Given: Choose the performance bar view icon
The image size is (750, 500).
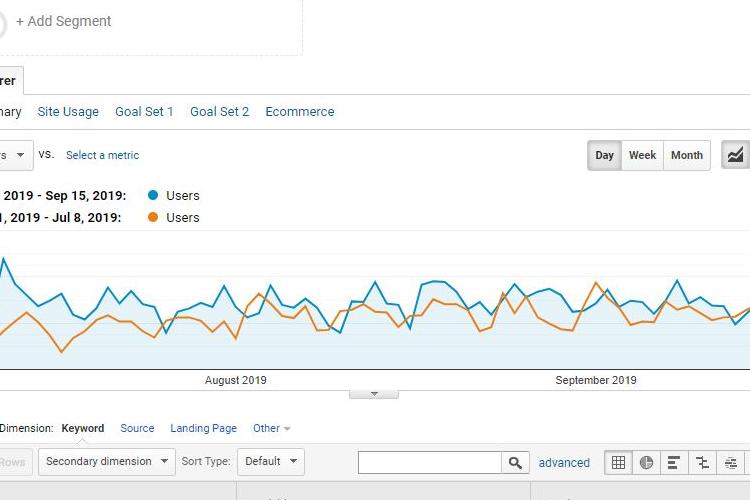Looking at the screenshot, I should coord(675,462).
